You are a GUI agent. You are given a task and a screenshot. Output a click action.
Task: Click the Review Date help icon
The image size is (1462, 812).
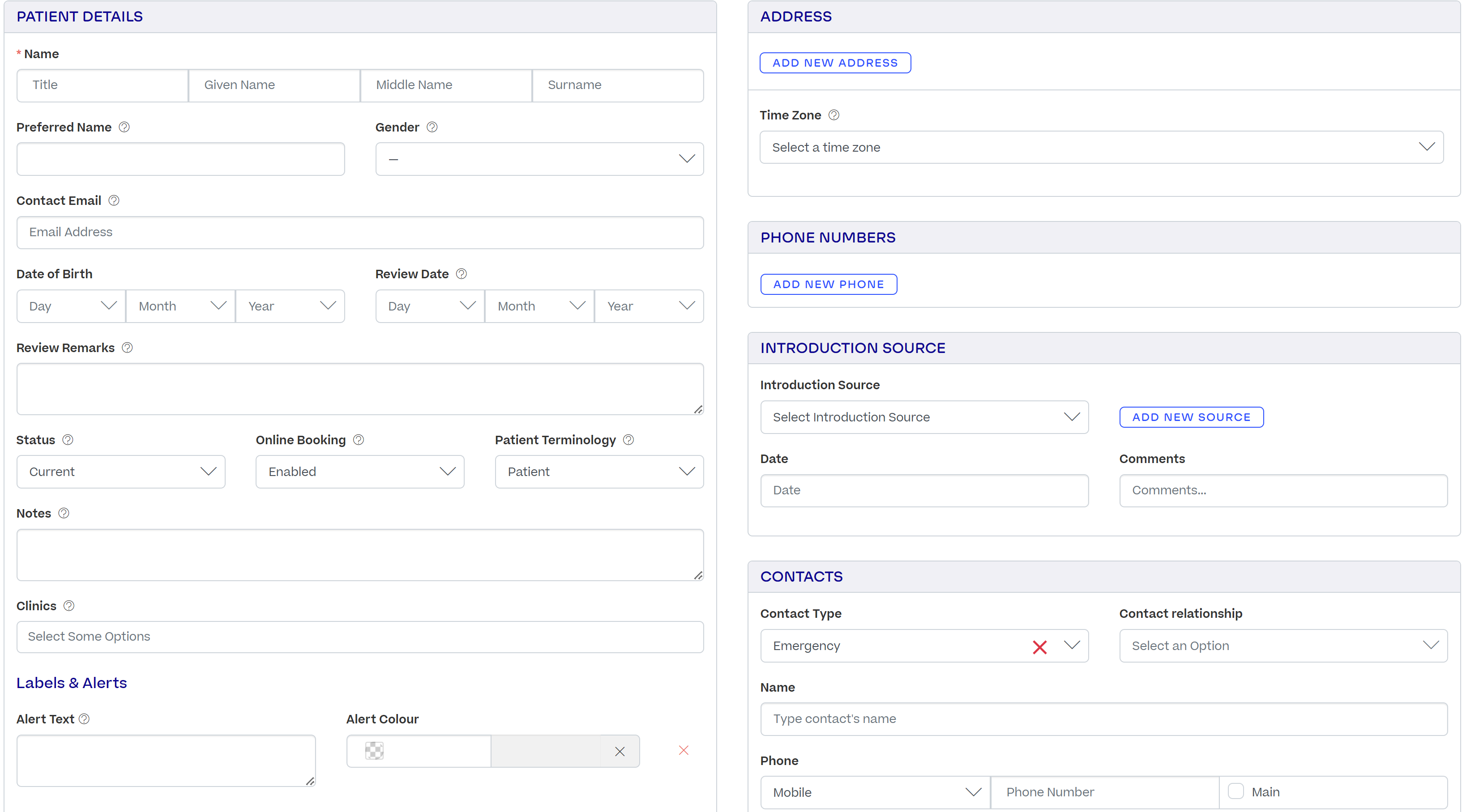[462, 274]
